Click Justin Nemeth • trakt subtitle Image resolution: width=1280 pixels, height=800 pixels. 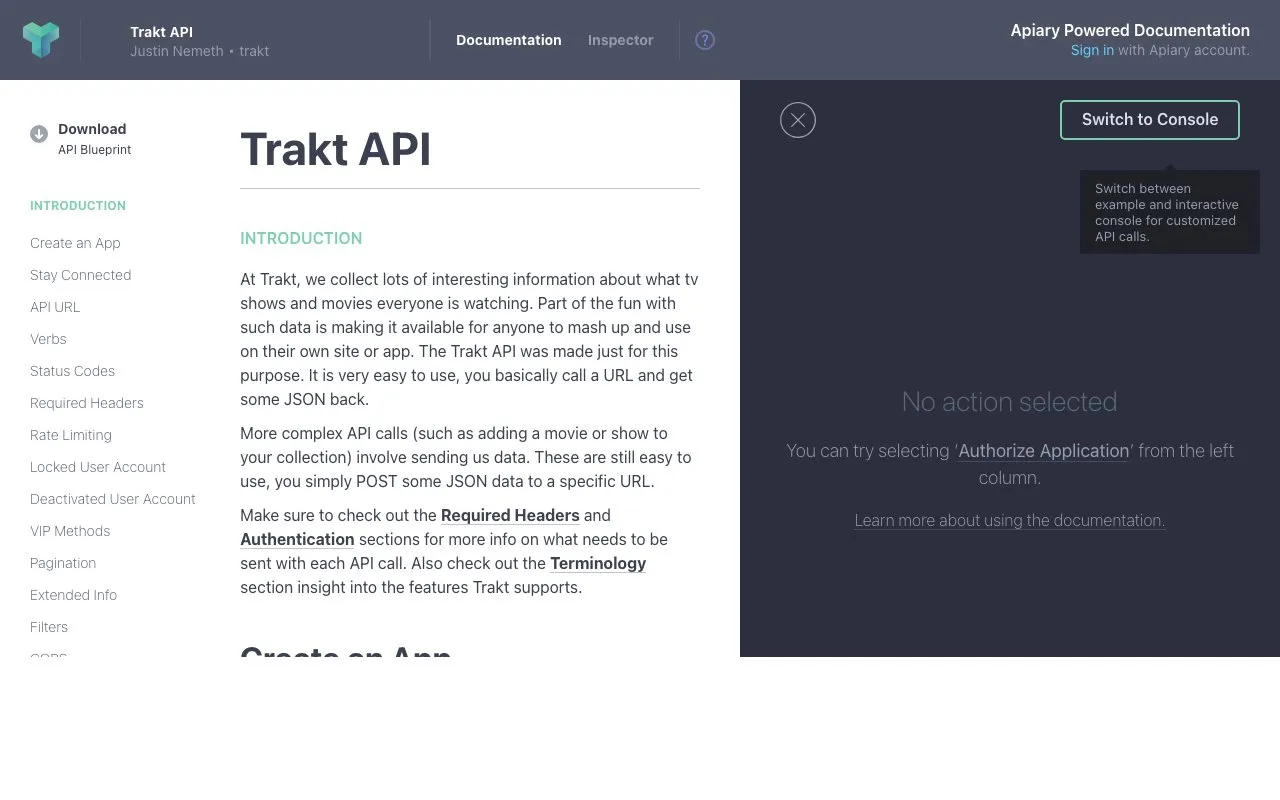coord(199,51)
